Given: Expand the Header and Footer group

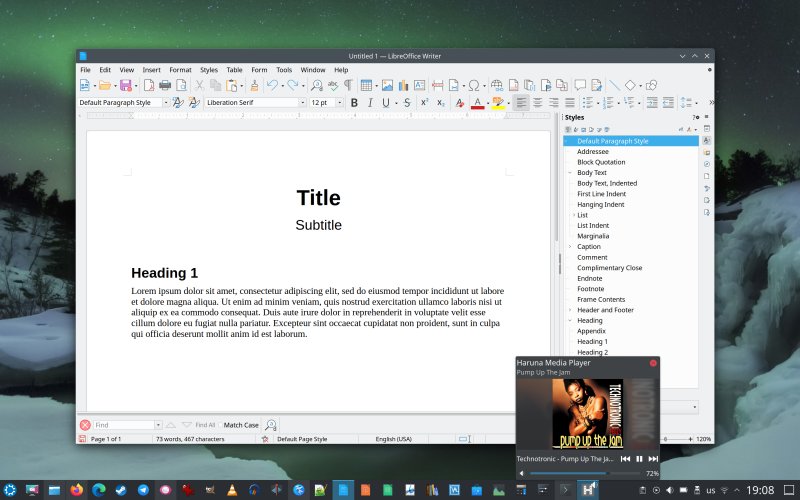Looking at the screenshot, I should click(570, 310).
